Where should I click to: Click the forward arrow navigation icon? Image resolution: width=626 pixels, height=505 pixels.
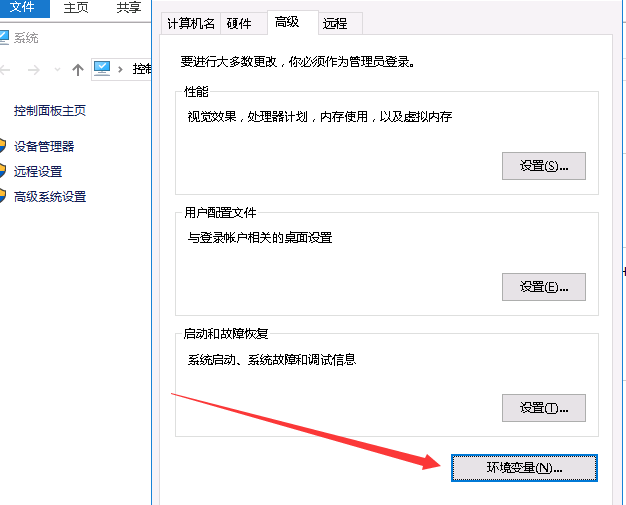pyautogui.click(x=33, y=70)
